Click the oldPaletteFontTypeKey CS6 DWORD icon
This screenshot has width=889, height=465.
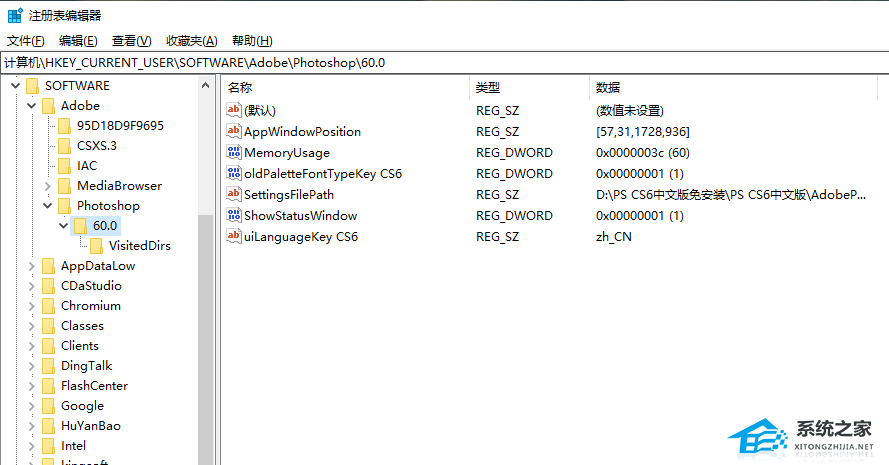[x=234, y=173]
